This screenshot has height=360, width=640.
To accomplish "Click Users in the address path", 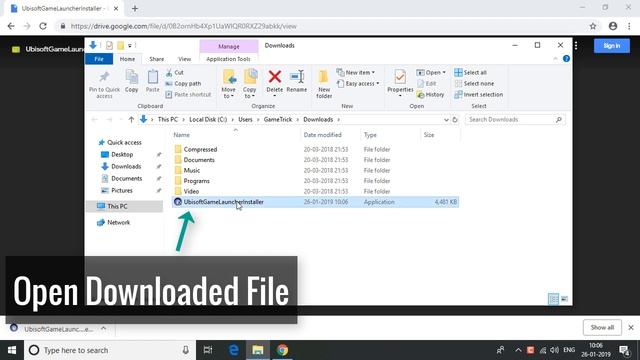I will tap(245, 120).
